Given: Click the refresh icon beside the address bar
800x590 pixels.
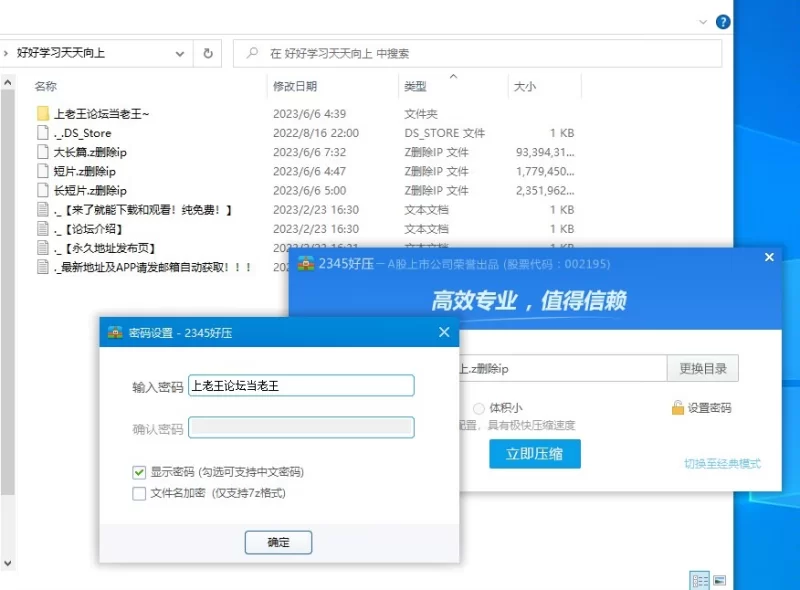Looking at the screenshot, I should point(208,51).
